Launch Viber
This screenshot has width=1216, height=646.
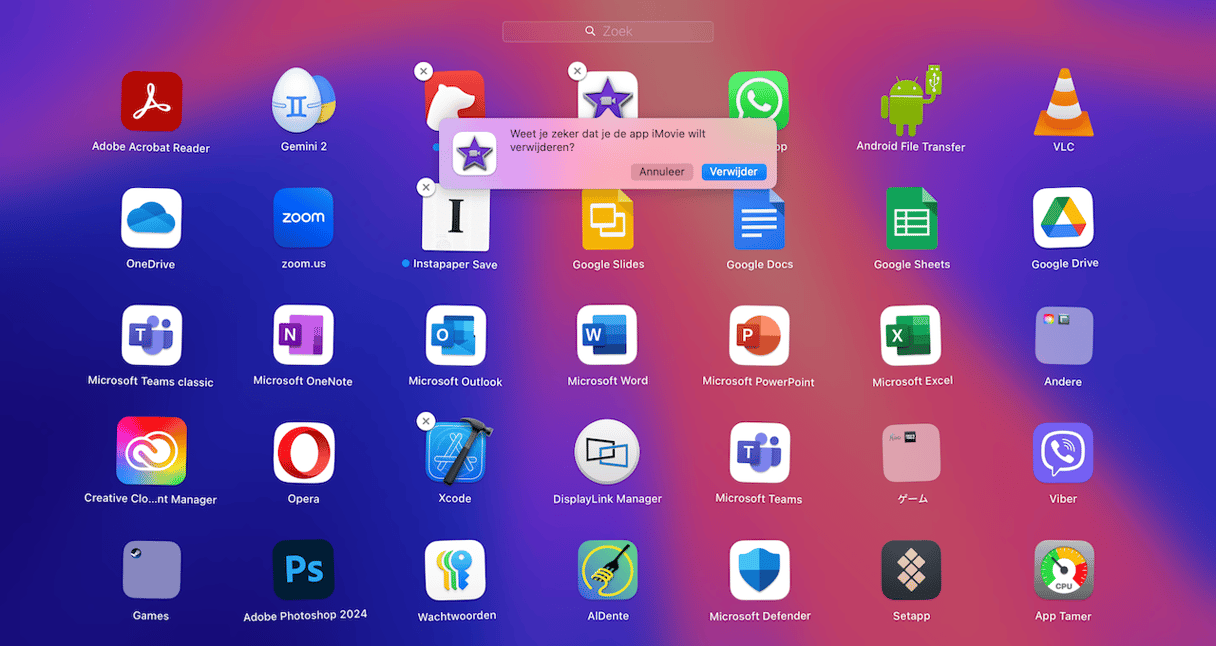pyautogui.click(x=1063, y=453)
